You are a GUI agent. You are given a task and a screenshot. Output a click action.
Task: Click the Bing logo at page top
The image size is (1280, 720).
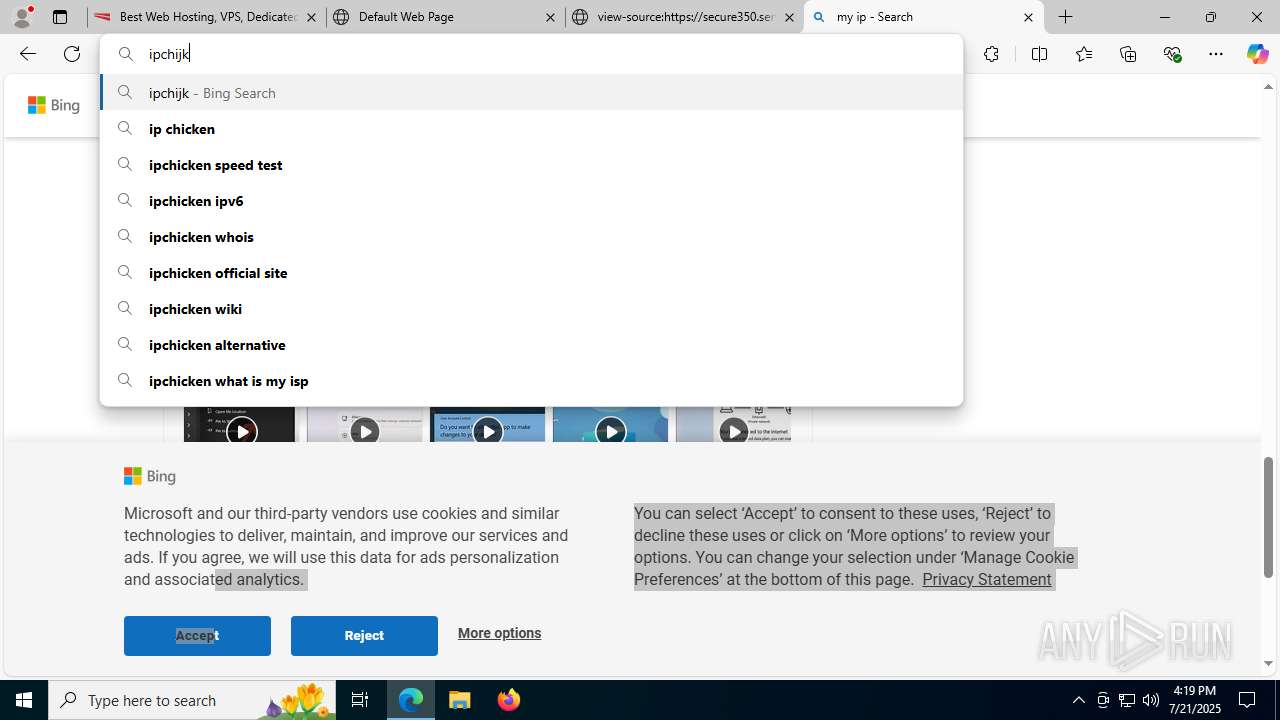pyautogui.click(x=54, y=105)
